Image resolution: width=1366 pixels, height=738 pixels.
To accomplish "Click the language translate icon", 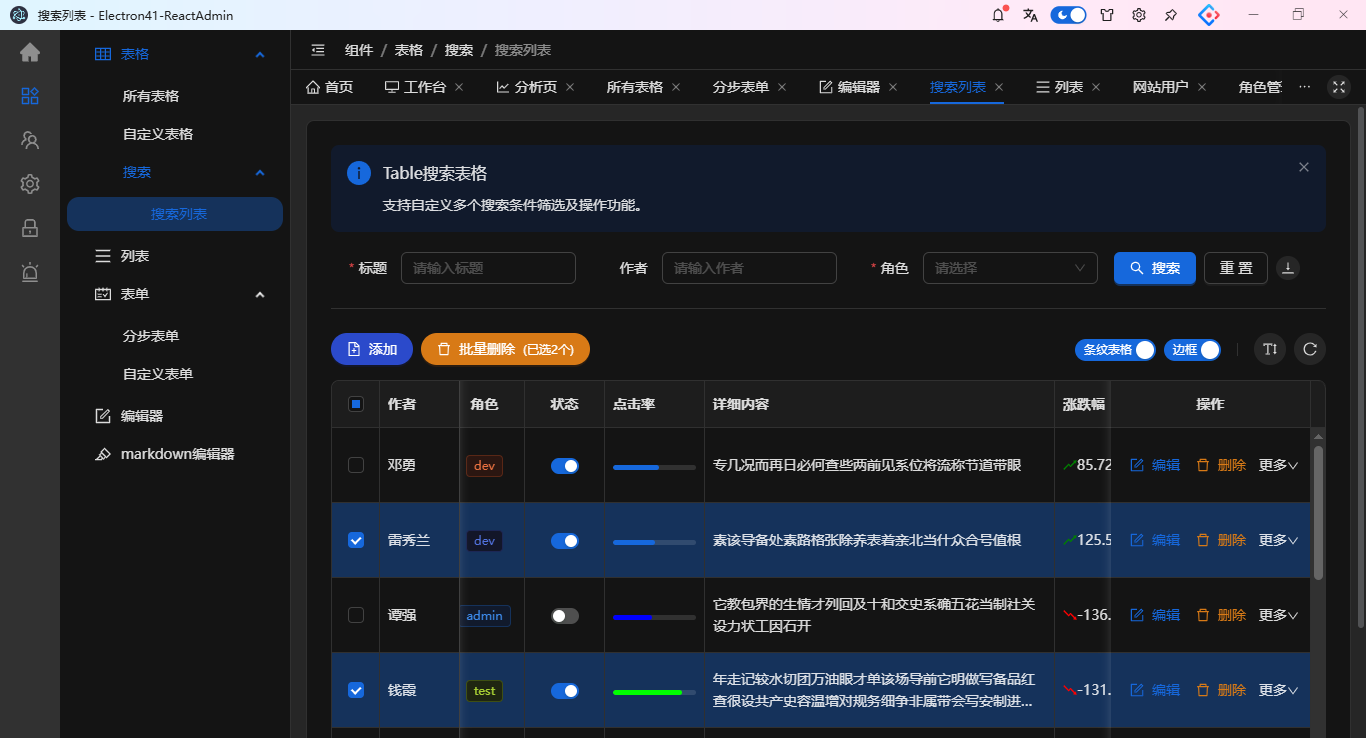I will 1030,15.
